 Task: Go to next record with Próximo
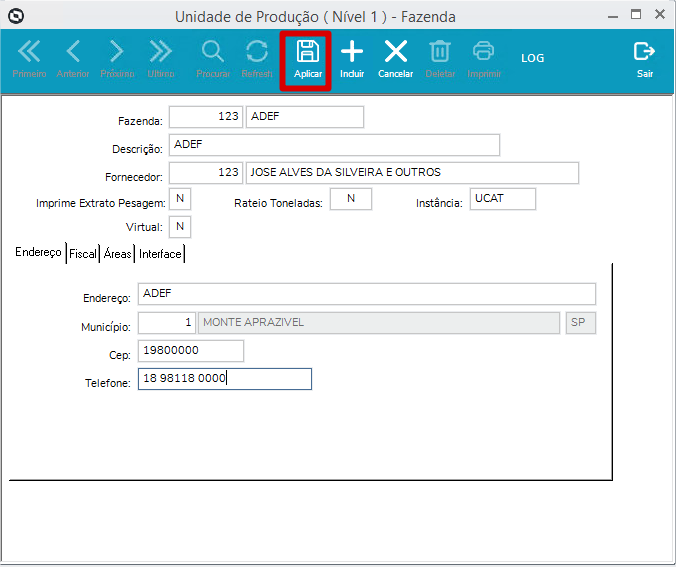click(117, 59)
